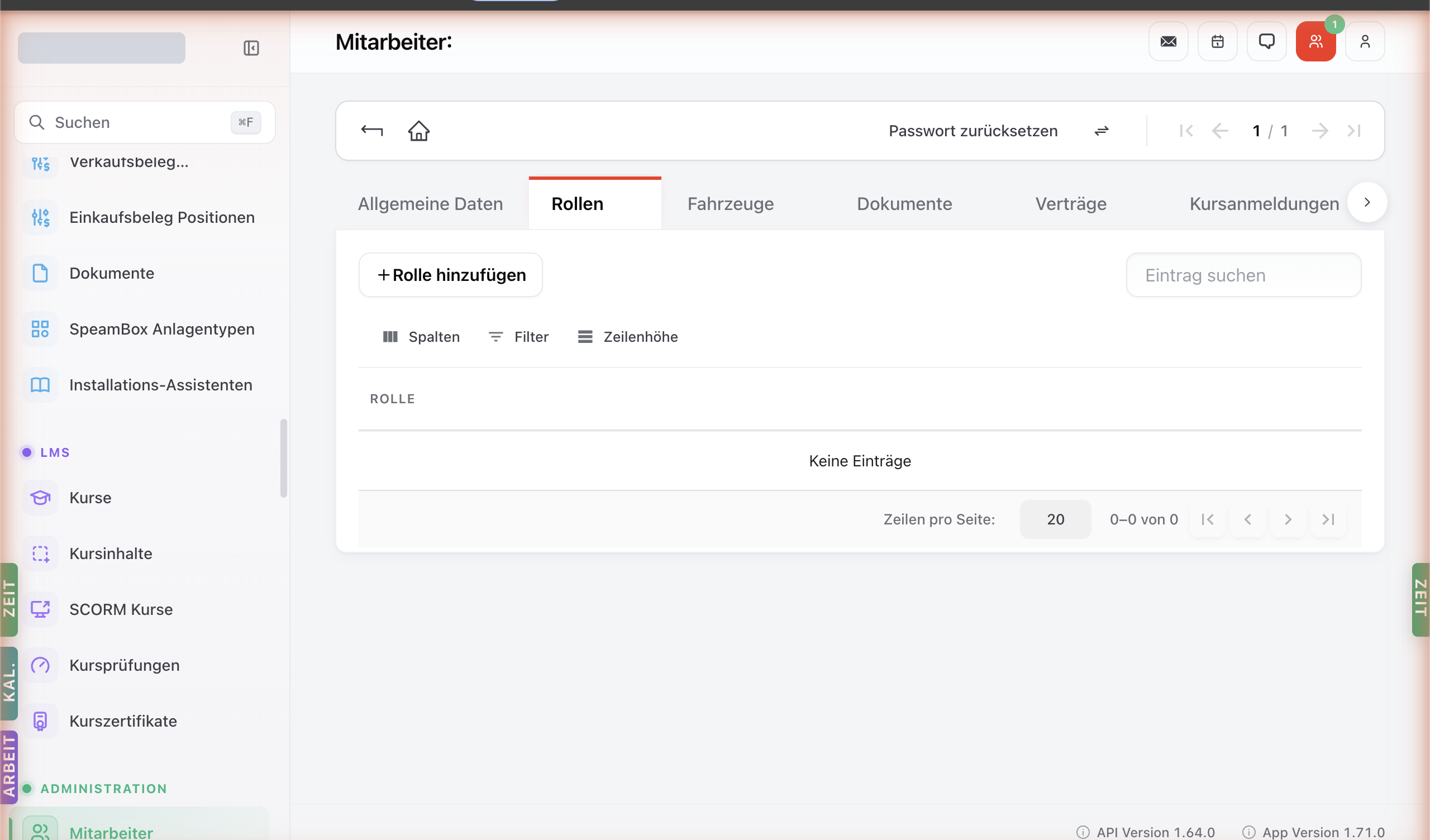Click the back arrow in record toolbar
Viewport: 1430px width, 840px height.
click(371, 131)
